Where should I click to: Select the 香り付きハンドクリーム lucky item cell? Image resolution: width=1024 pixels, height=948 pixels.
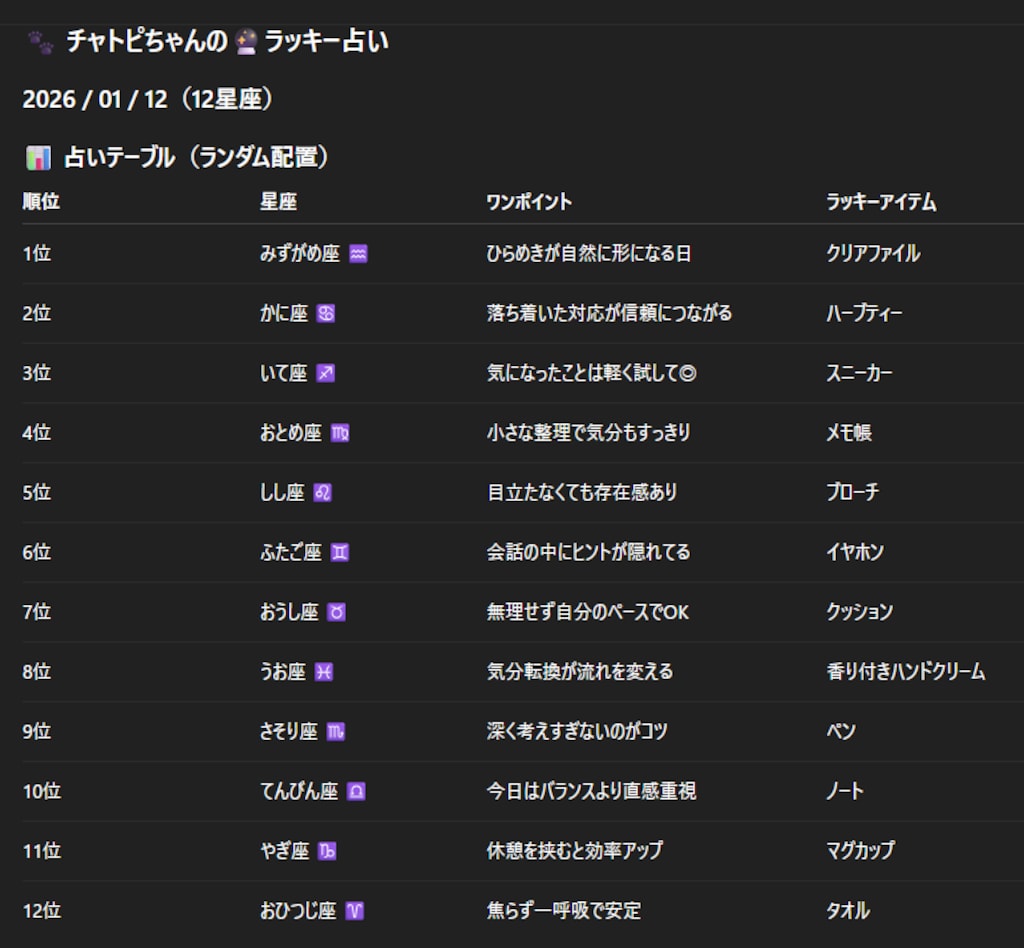click(x=905, y=672)
